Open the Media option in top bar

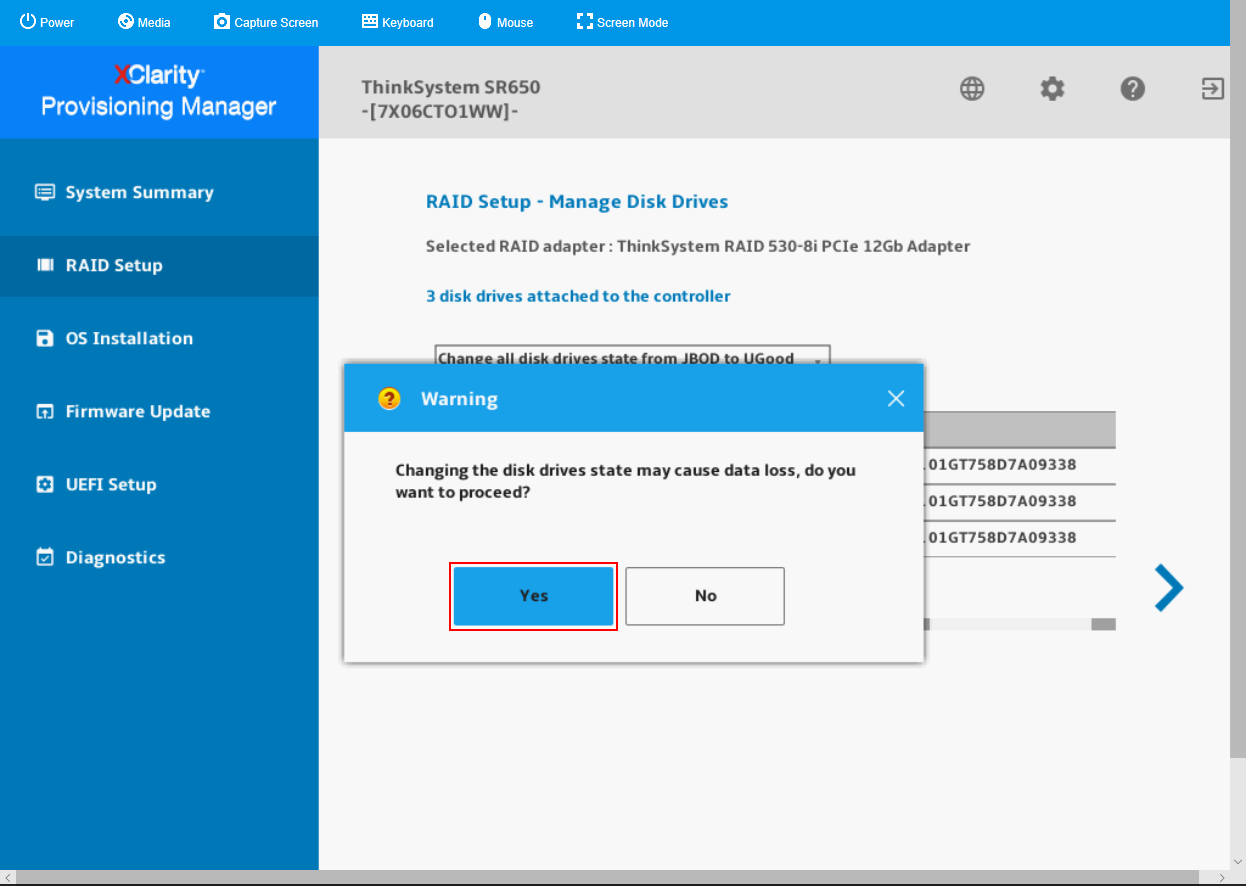pyautogui.click(x=144, y=22)
